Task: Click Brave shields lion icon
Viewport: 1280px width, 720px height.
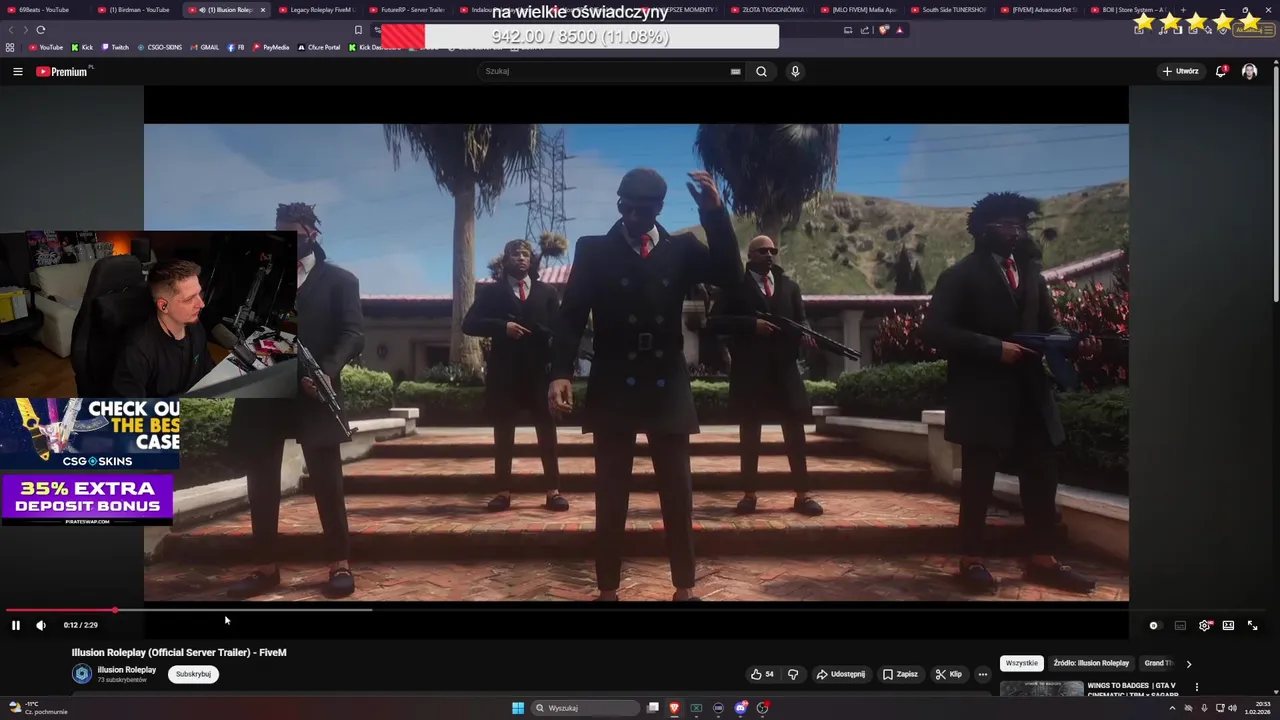Action: (883, 30)
